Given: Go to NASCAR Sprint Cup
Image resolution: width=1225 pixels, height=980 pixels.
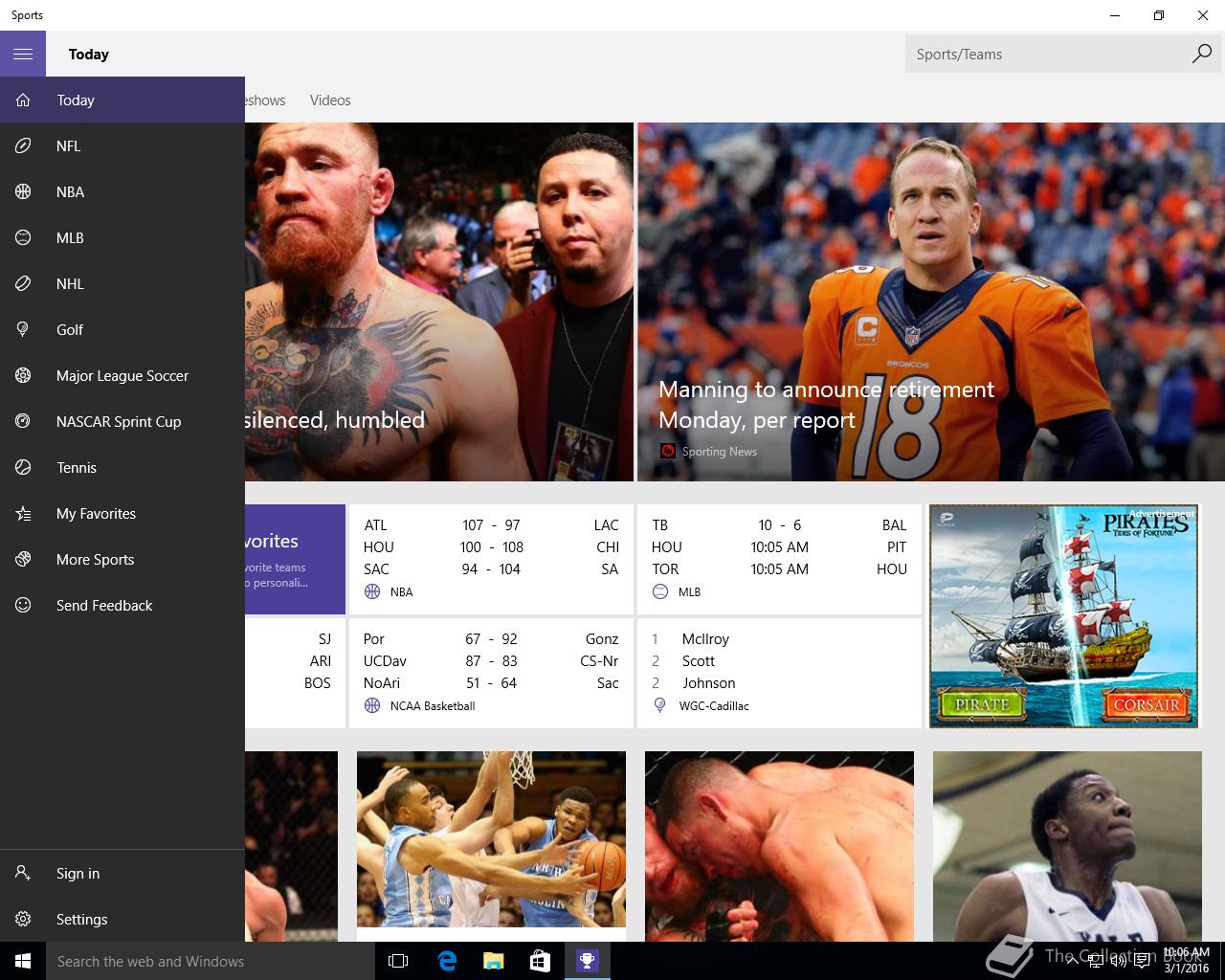Looking at the screenshot, I should 122,421.
